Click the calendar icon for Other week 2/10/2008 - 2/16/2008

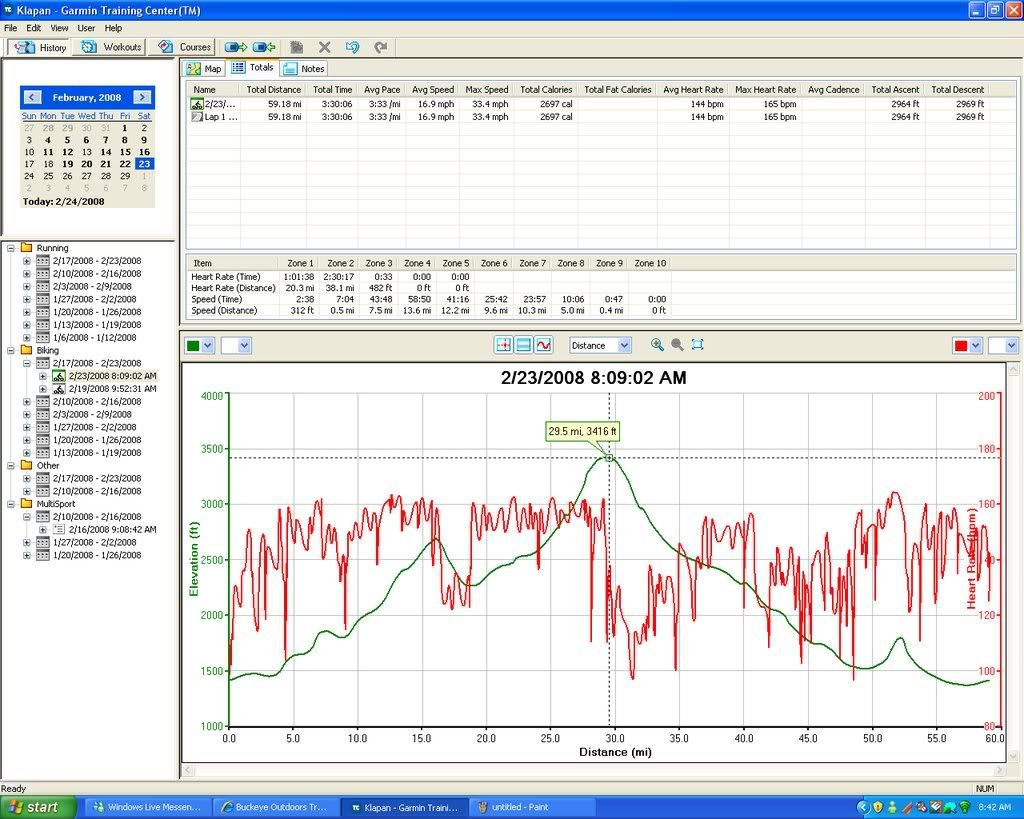tap(42, 491)
